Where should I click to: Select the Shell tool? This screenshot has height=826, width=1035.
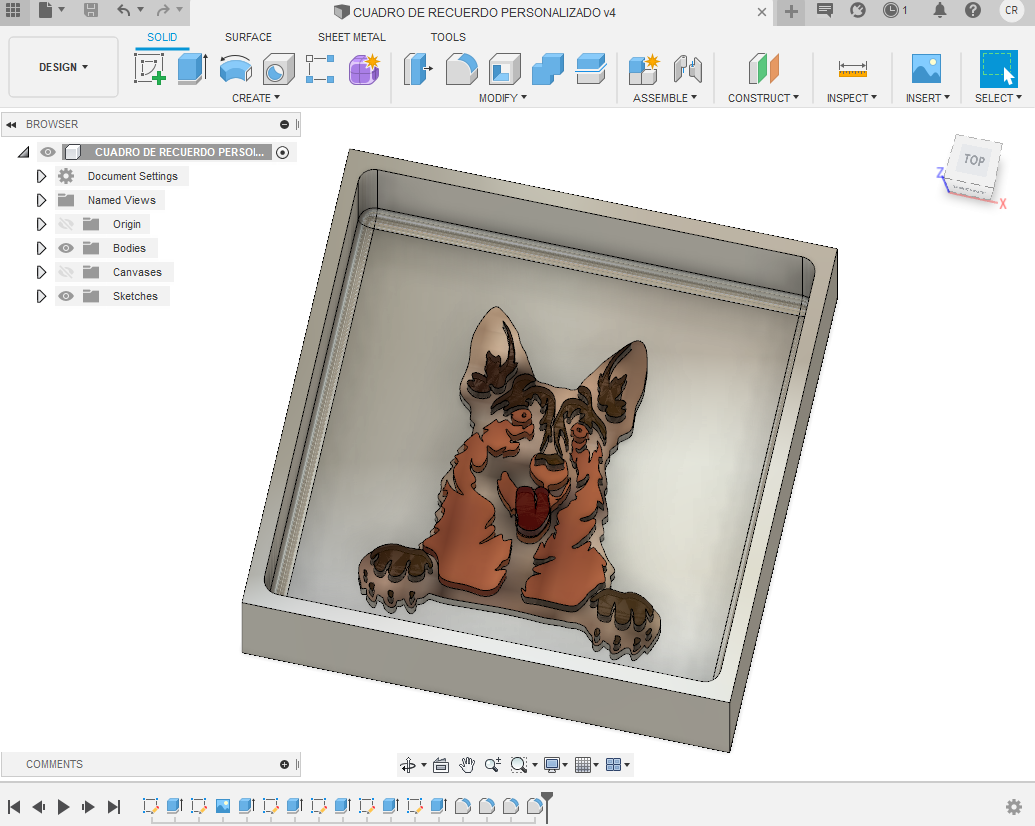click(505, 69)
